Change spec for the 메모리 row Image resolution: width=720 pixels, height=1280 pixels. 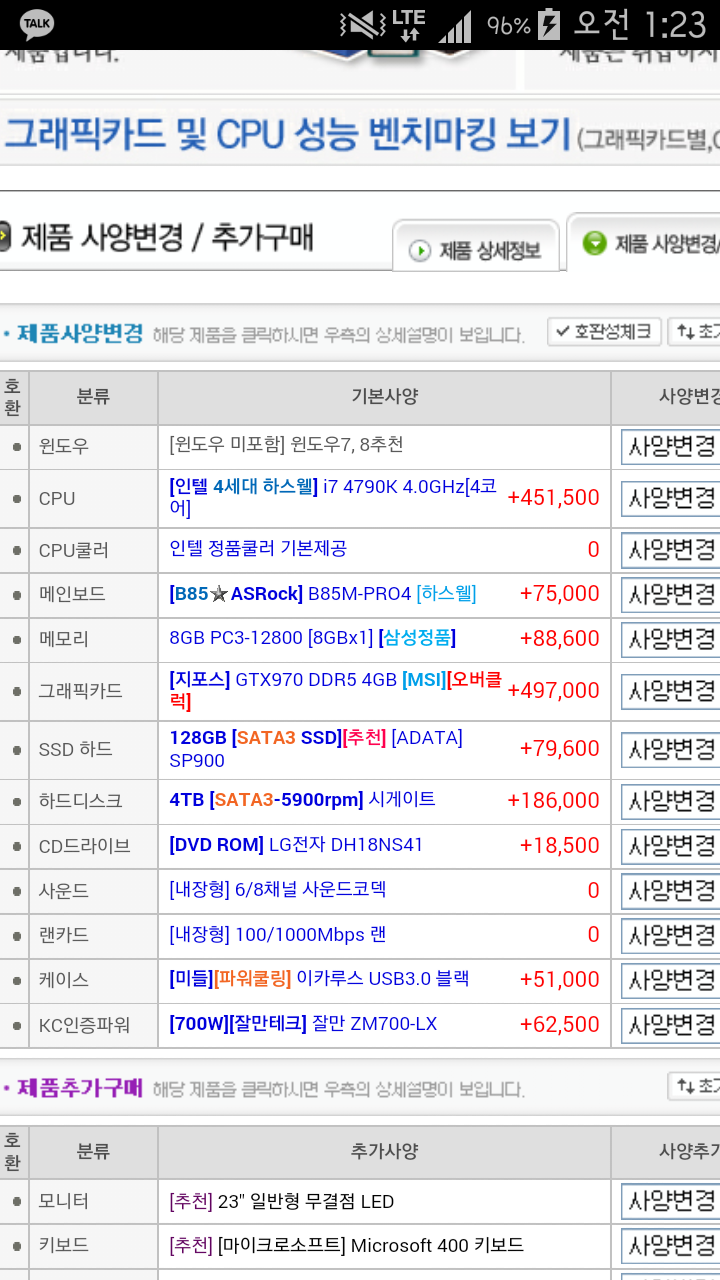tap(670, 639)
